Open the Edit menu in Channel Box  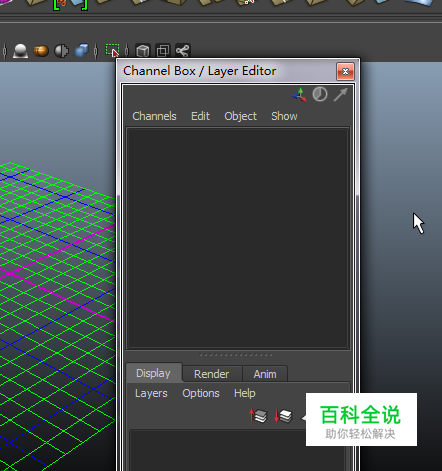pyautogui.click(x=200, y=116)
